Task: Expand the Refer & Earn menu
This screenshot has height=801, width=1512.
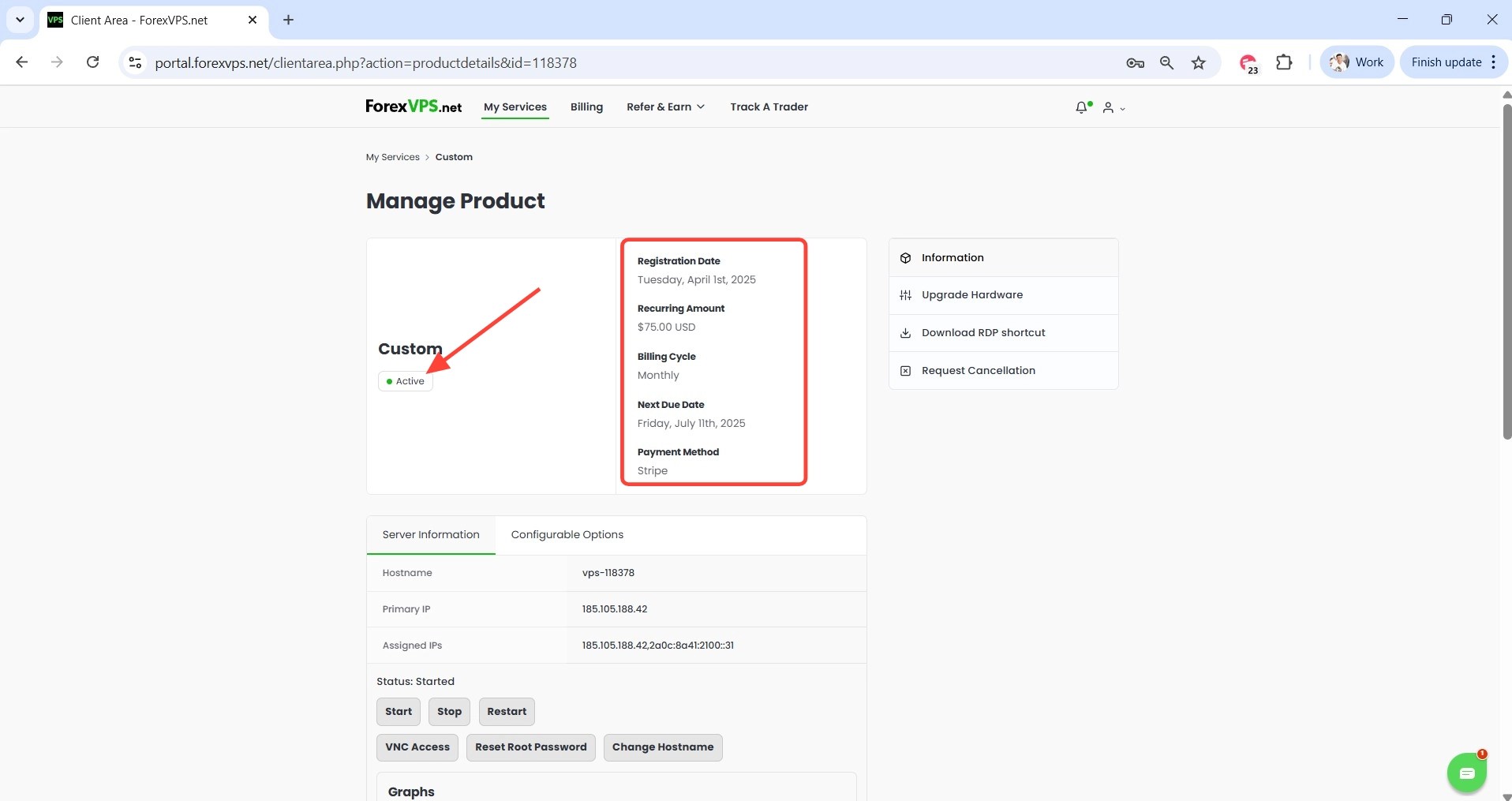Action: pos(665,107)
